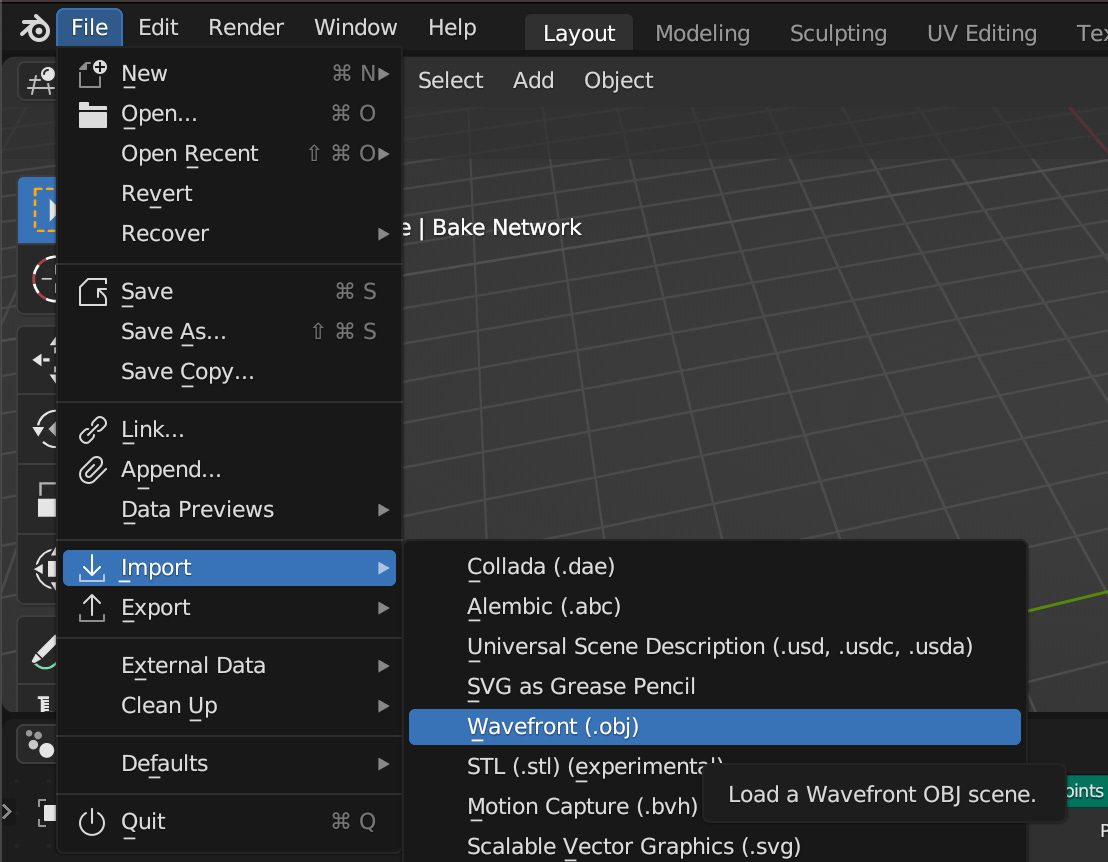Expand the Clean Up submenu
The image size is (1108, 862).
pos(229,706)
